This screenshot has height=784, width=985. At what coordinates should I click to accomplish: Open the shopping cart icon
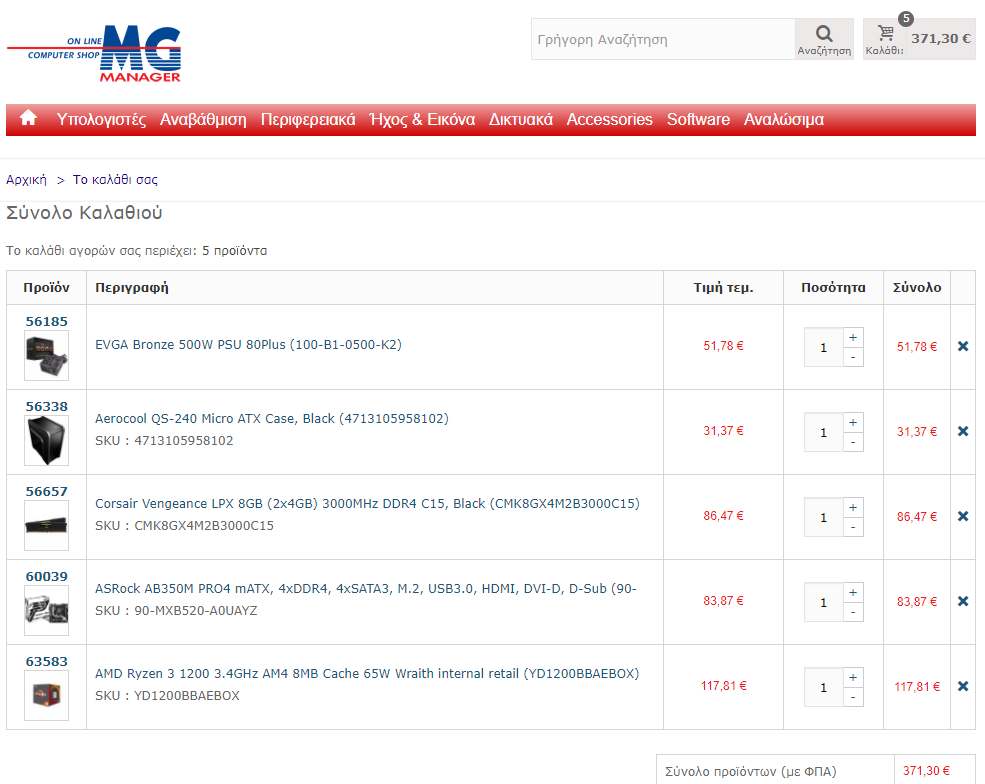click(886, 33)
